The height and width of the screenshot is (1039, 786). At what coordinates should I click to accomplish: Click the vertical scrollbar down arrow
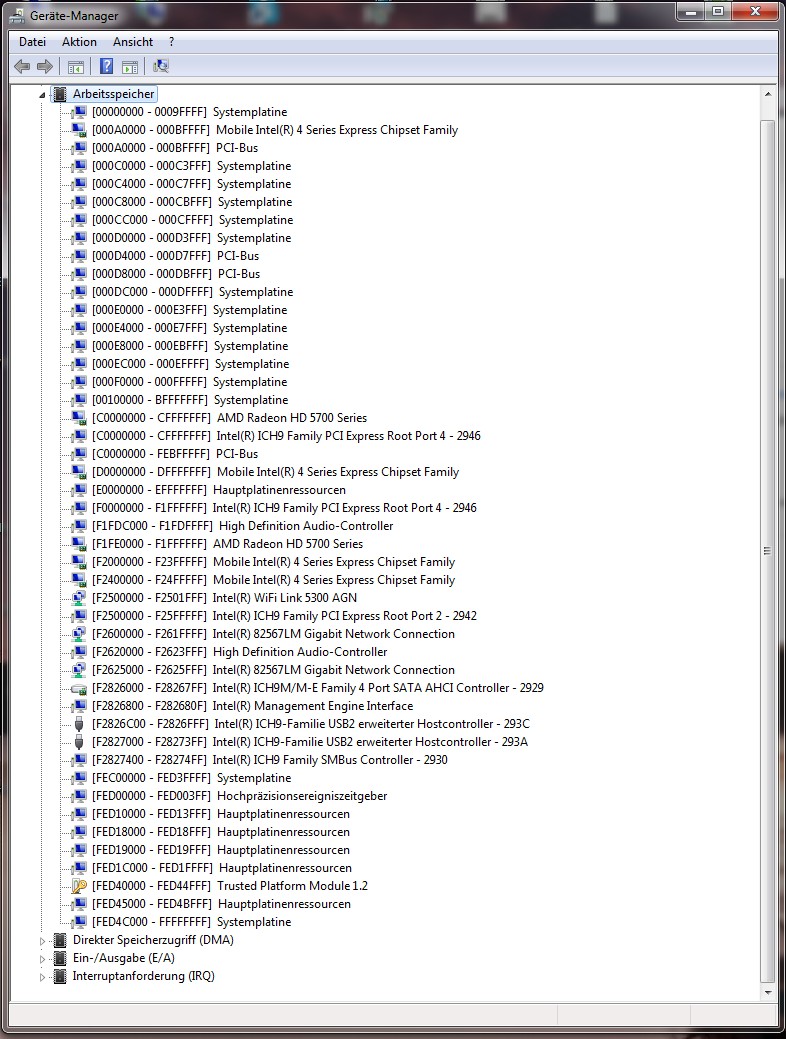[x=767, y=993]
